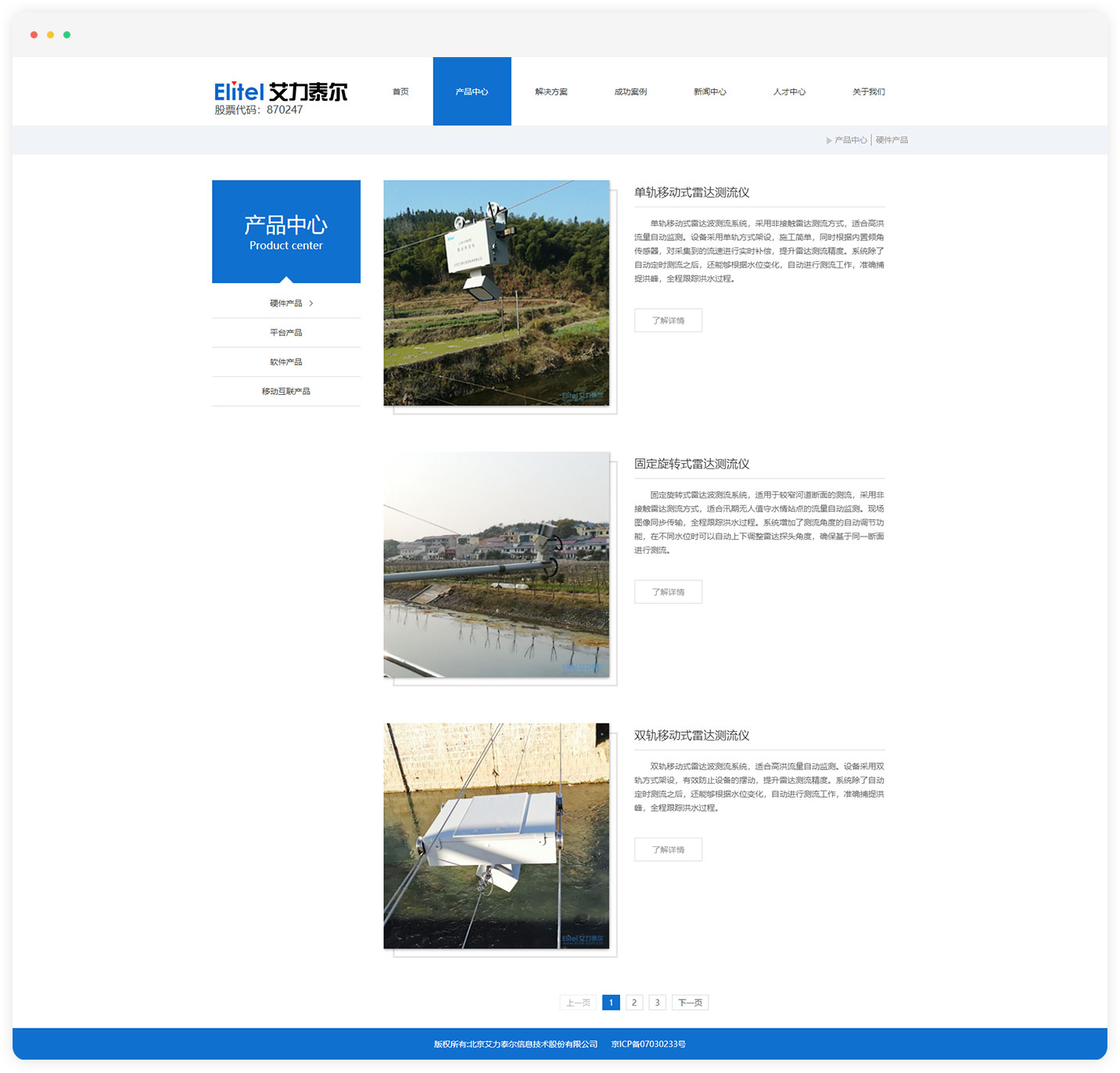The height and width of the screenshot is (1073, 1120).
Task: Open the 关于我们 page
Action: pos(868,92)
